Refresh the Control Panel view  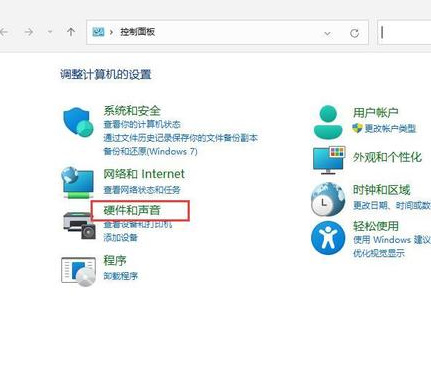coord(354,33)
